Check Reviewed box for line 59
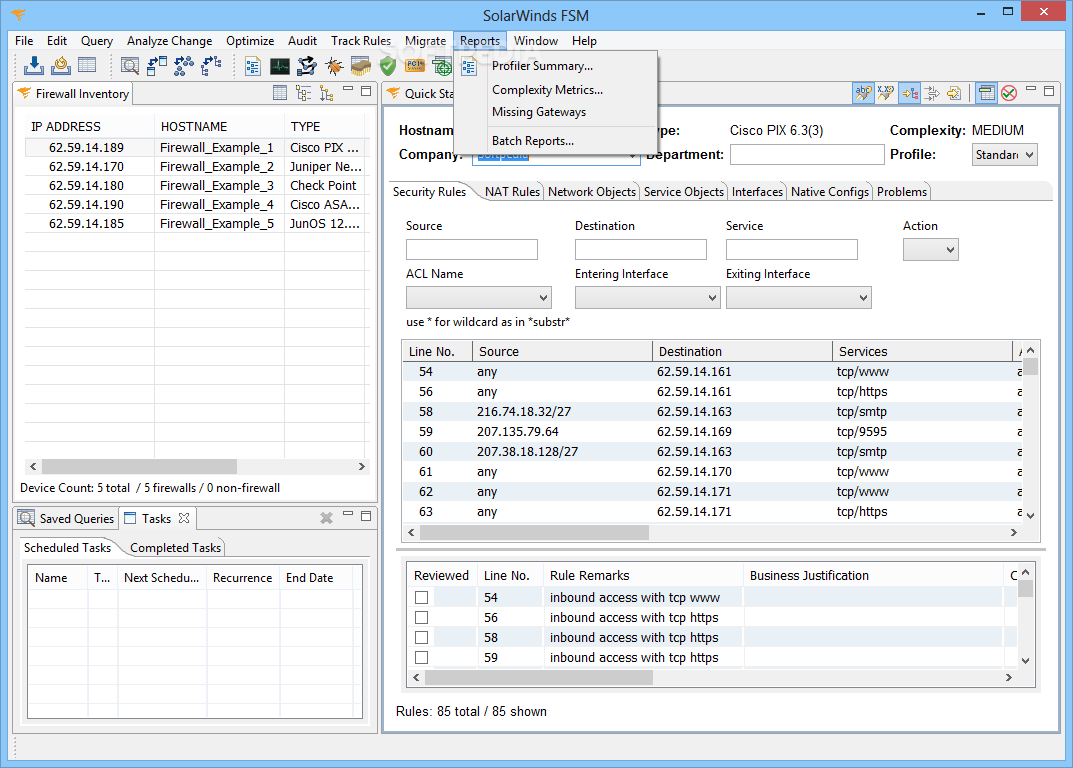 pyautogui.click(x=422, y=657)
